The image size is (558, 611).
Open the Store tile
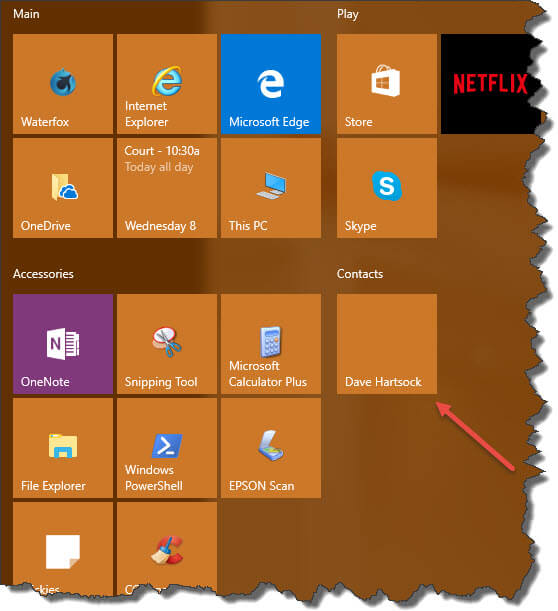coord(387,84)
